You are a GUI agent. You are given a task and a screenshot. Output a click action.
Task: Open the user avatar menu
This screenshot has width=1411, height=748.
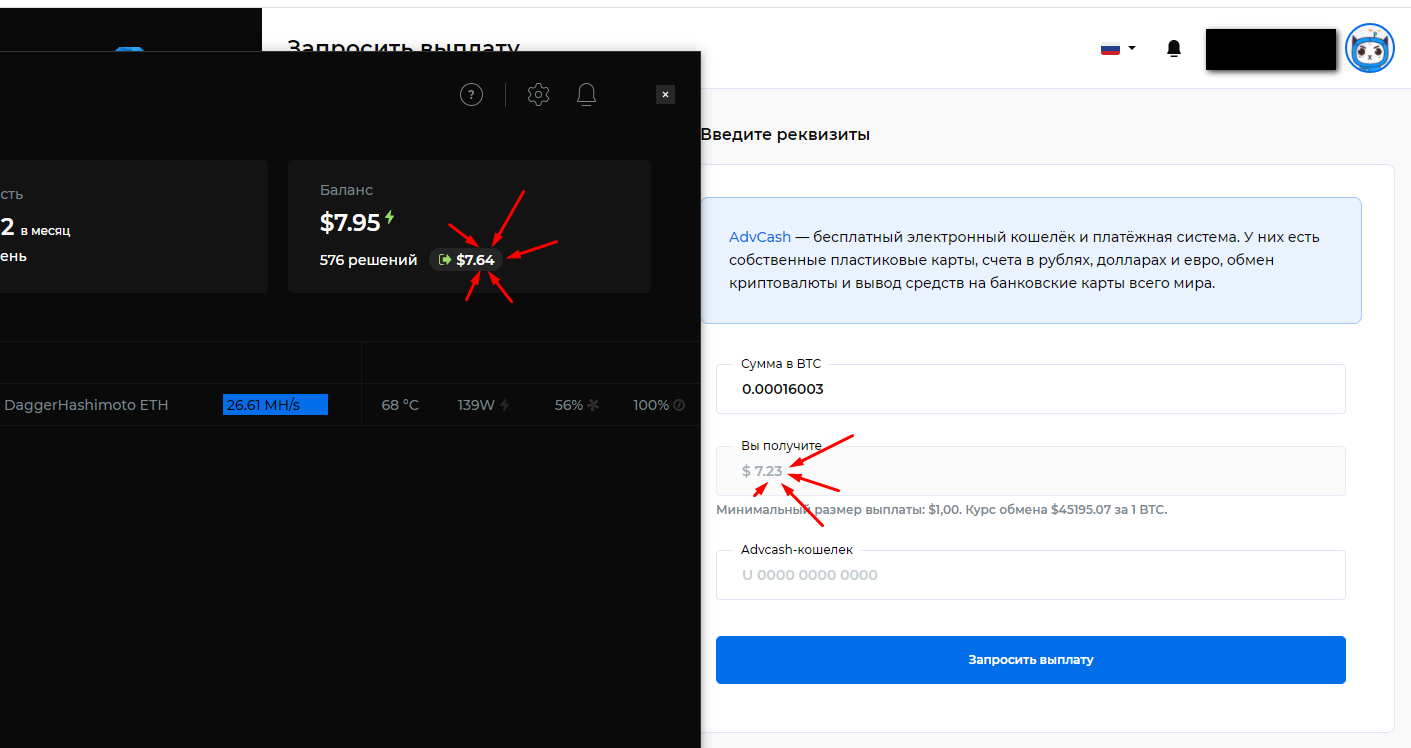[1369, 48]
